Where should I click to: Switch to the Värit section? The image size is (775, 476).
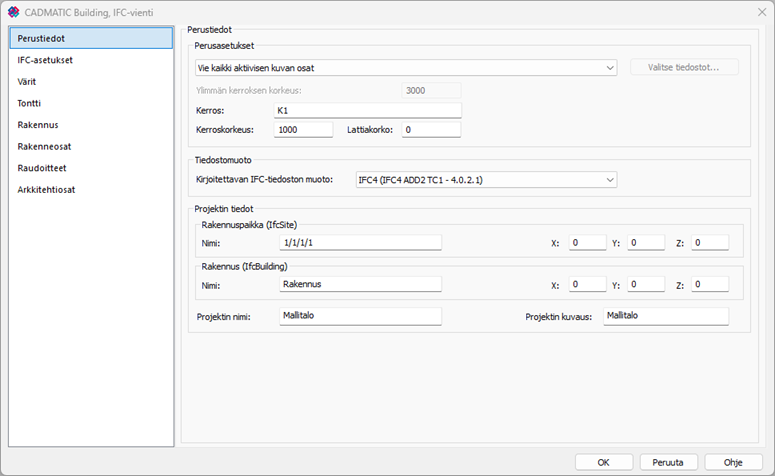(28, 81)
